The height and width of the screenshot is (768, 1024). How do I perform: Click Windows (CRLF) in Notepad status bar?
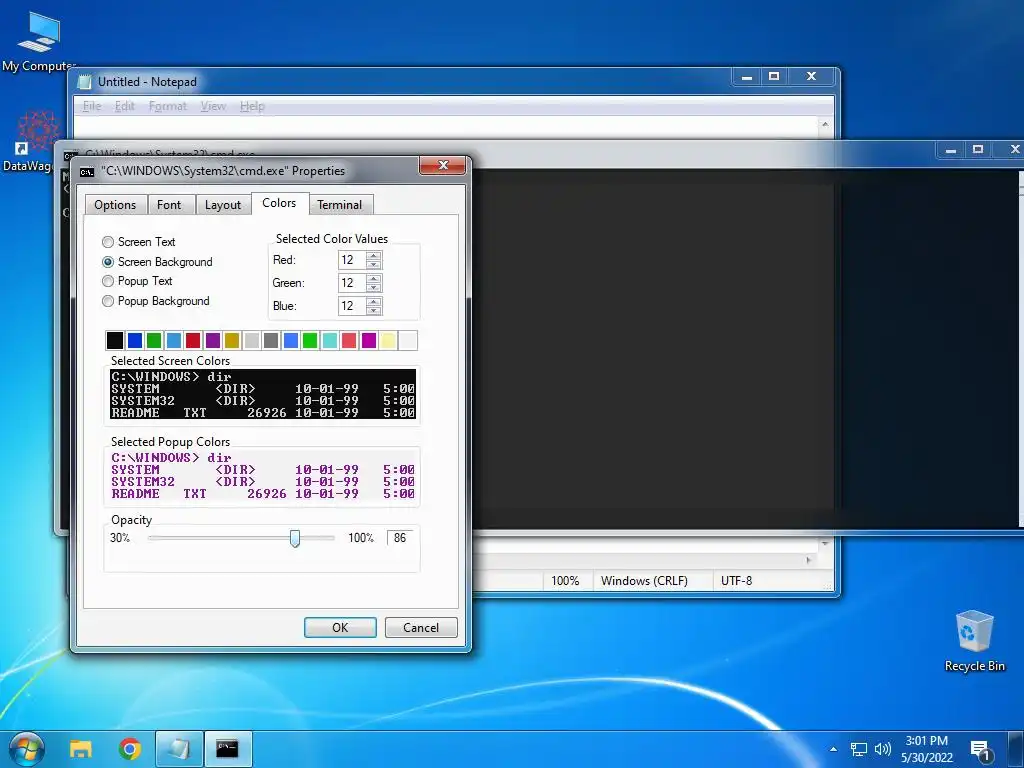644,581
